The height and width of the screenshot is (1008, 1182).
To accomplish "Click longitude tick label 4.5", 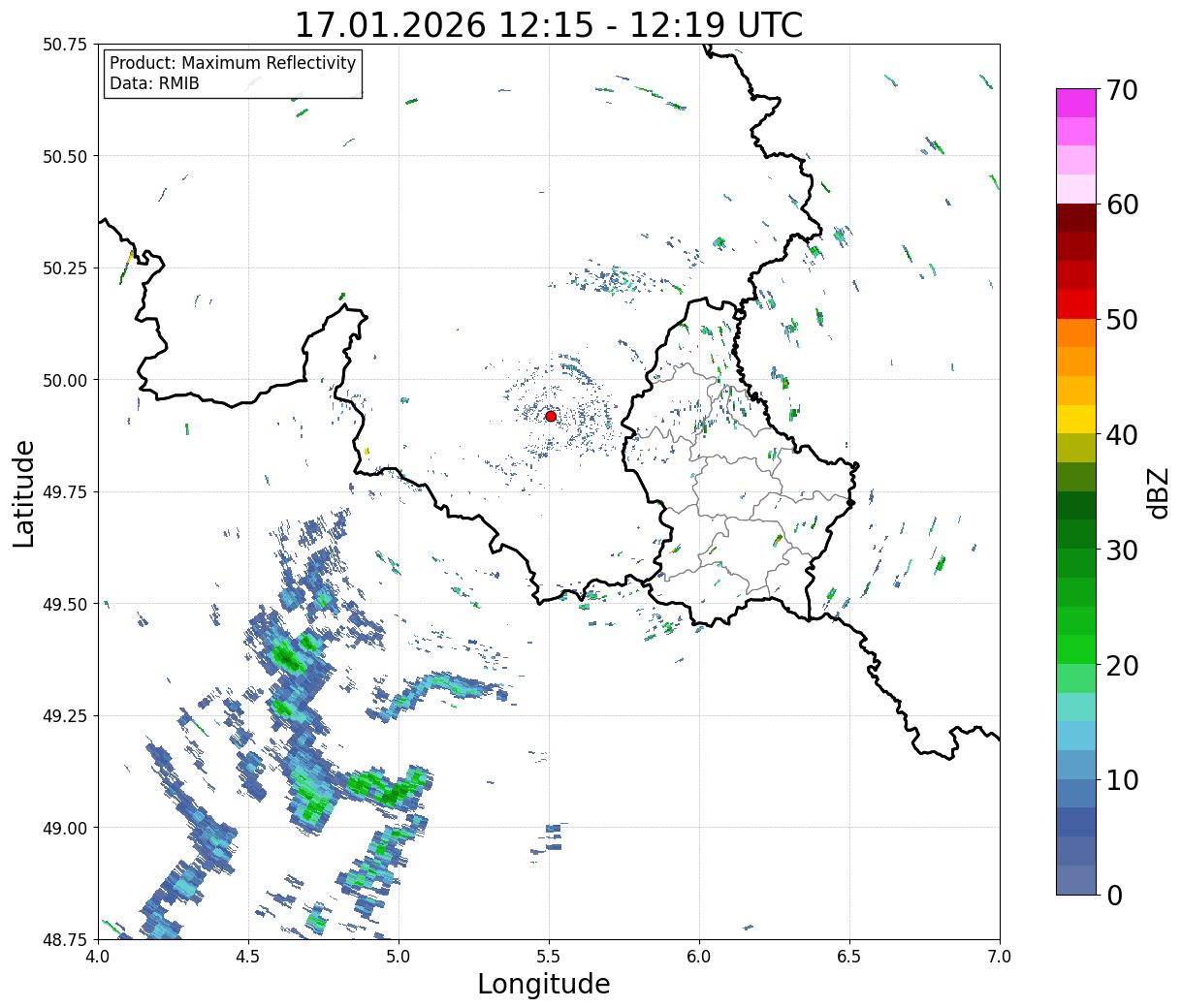I will (x=248, y=957).
